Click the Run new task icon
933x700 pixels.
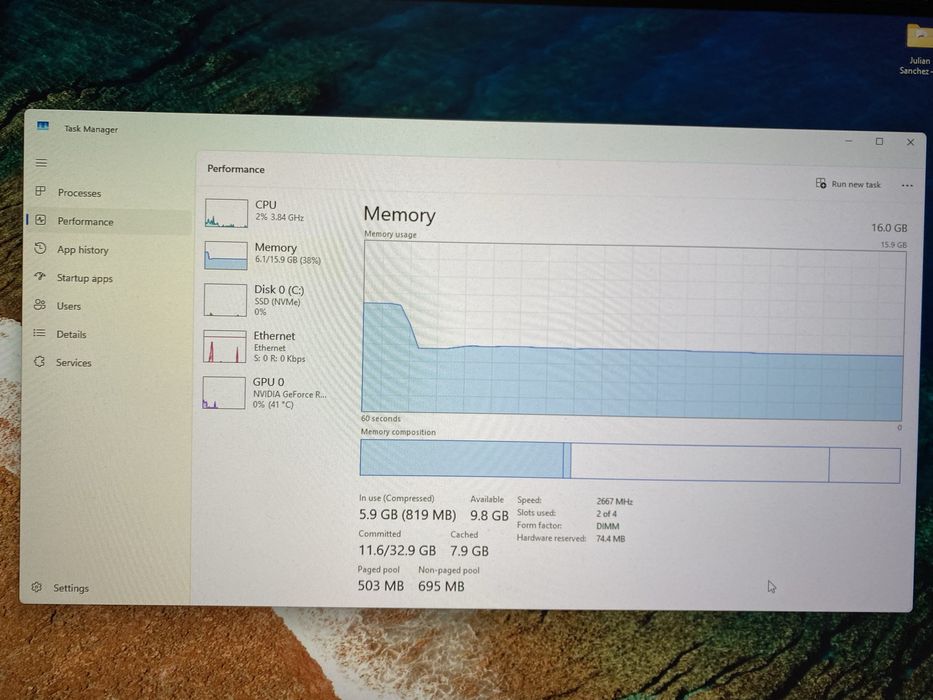pyautogui.click(x=821, y=183)
